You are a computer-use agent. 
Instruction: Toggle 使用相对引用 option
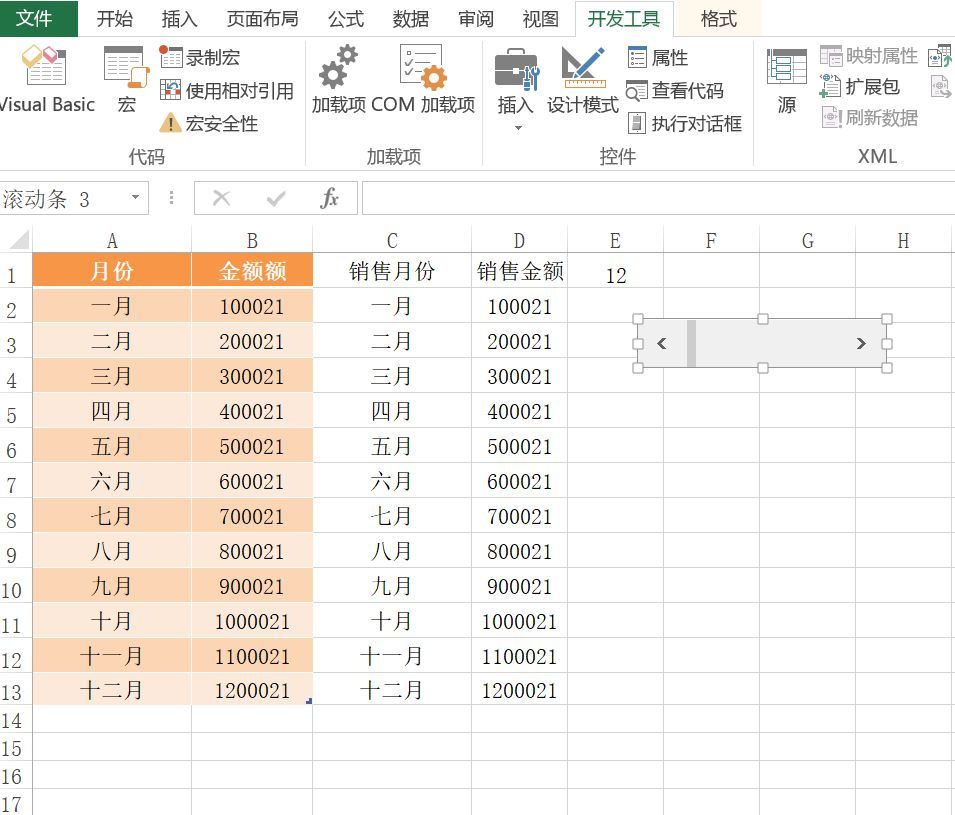tap(227, 91)
